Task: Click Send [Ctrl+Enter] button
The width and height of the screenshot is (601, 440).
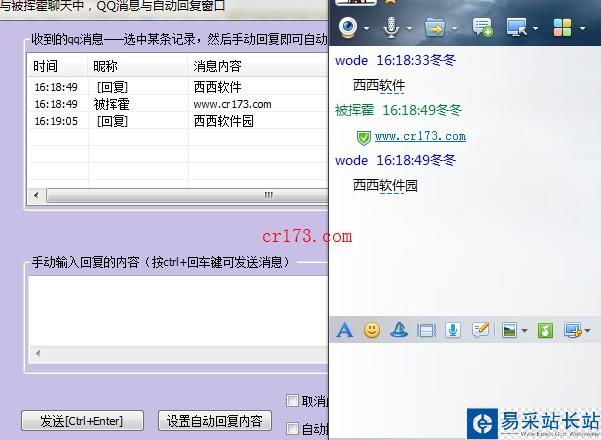Action: 82,421
